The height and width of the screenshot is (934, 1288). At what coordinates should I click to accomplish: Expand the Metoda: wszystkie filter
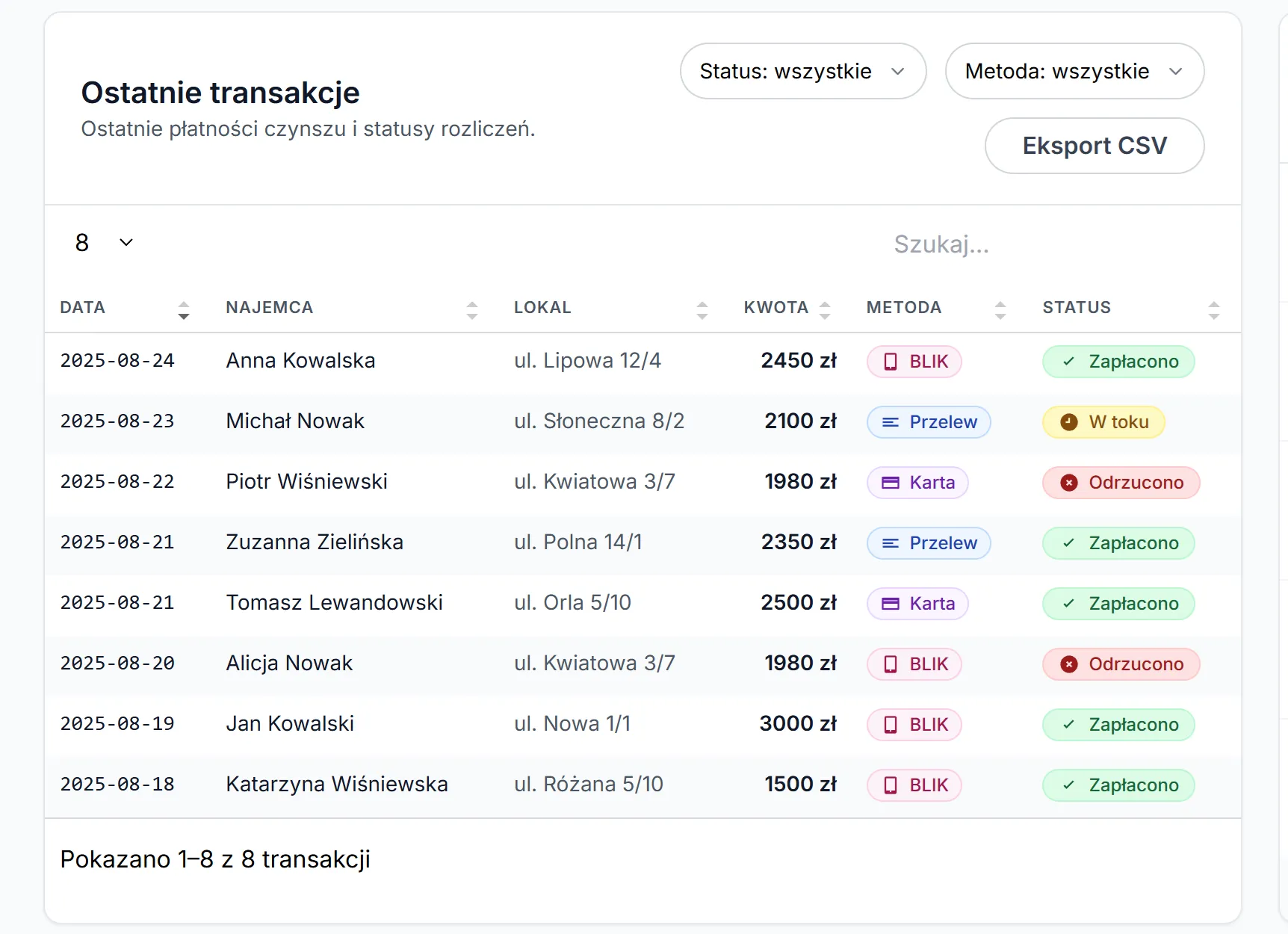coord(1074,71)
